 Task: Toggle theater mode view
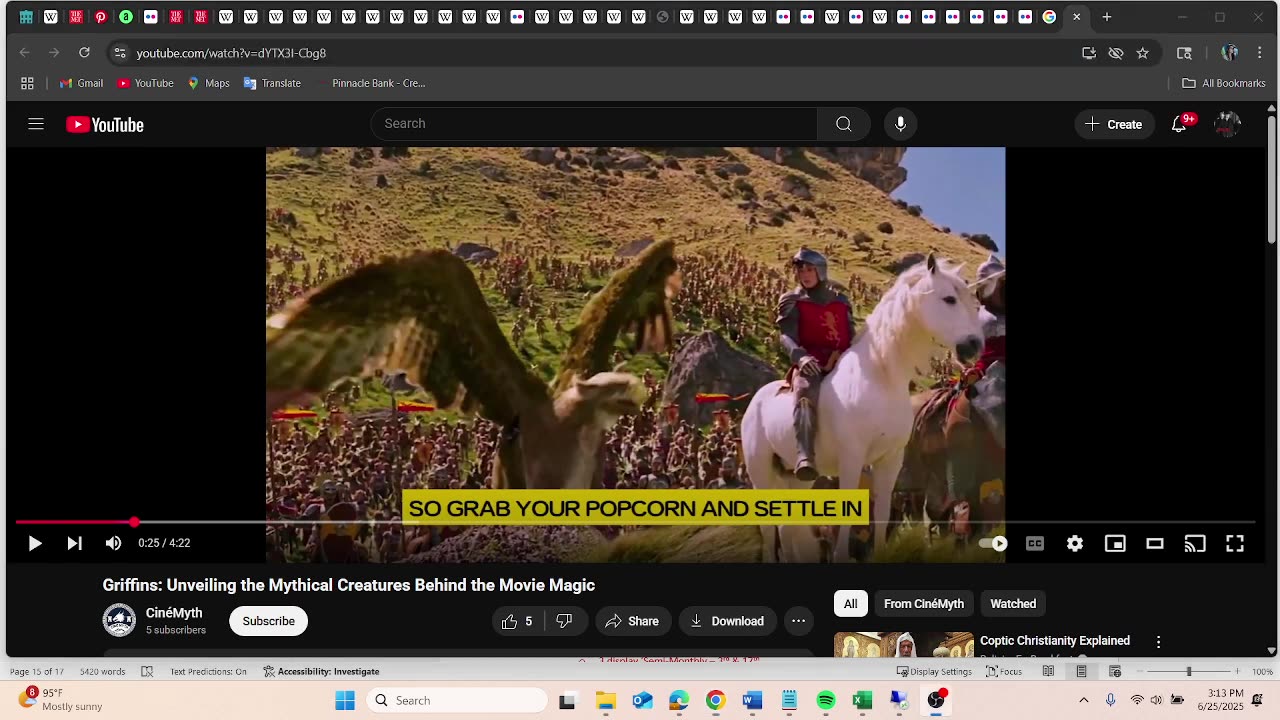tap(1155, 543)
